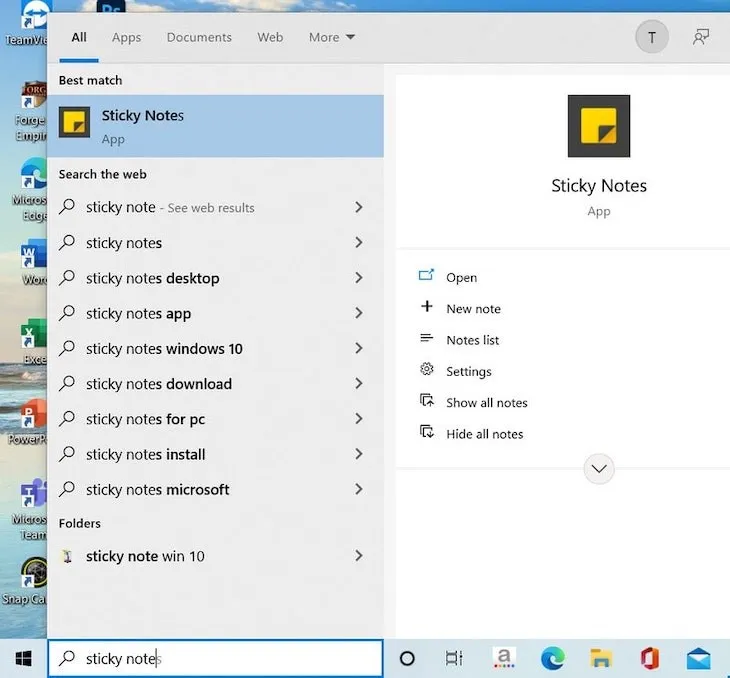Click 'New note' action for Sticky Notes
This screenshot has width=730, height=678.
(x=473, y=309)
